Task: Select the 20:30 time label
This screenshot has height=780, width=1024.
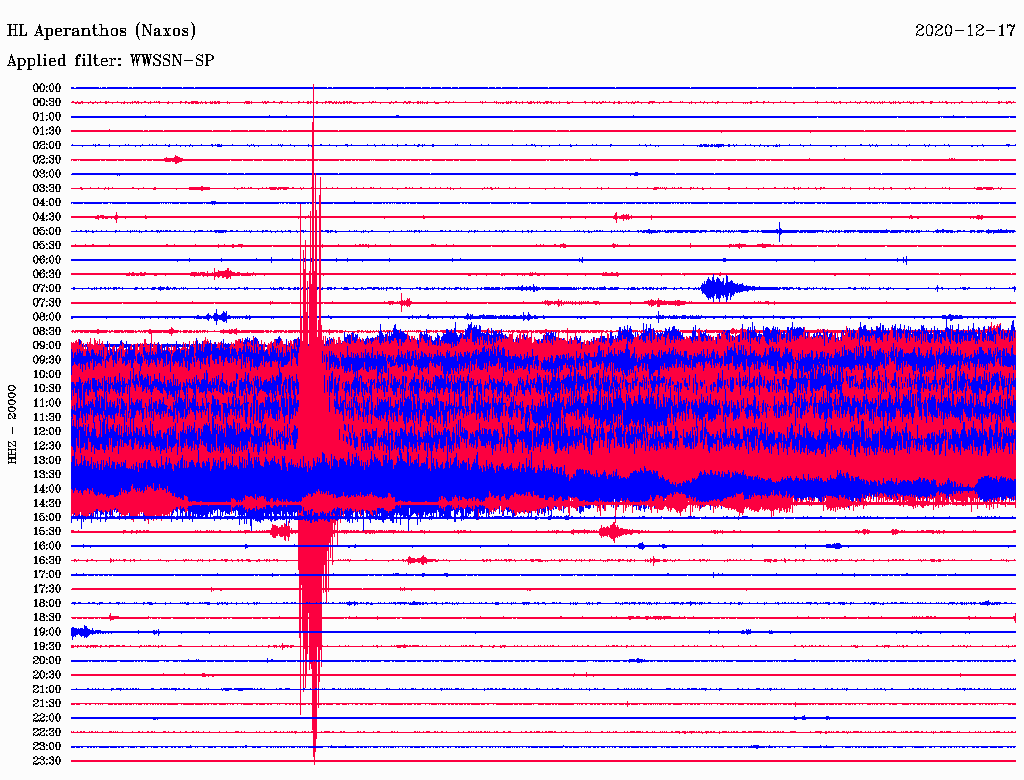Action: [47, 675]
